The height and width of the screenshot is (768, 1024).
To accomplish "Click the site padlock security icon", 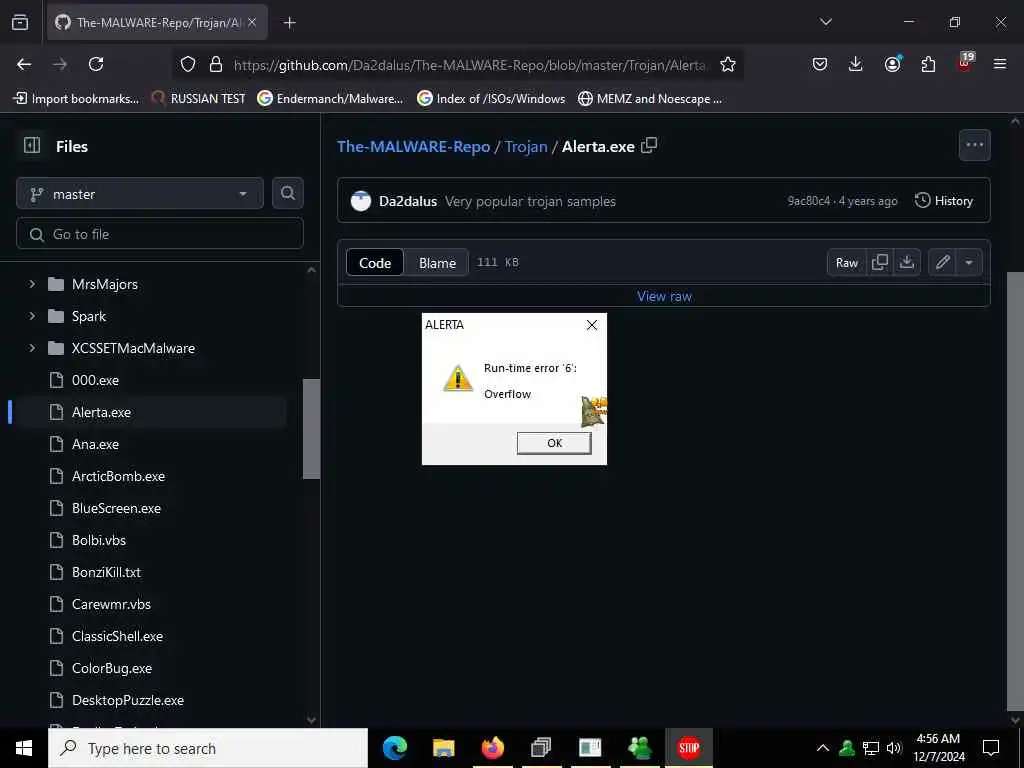I will pyautogui.click(x=216, y=64).
